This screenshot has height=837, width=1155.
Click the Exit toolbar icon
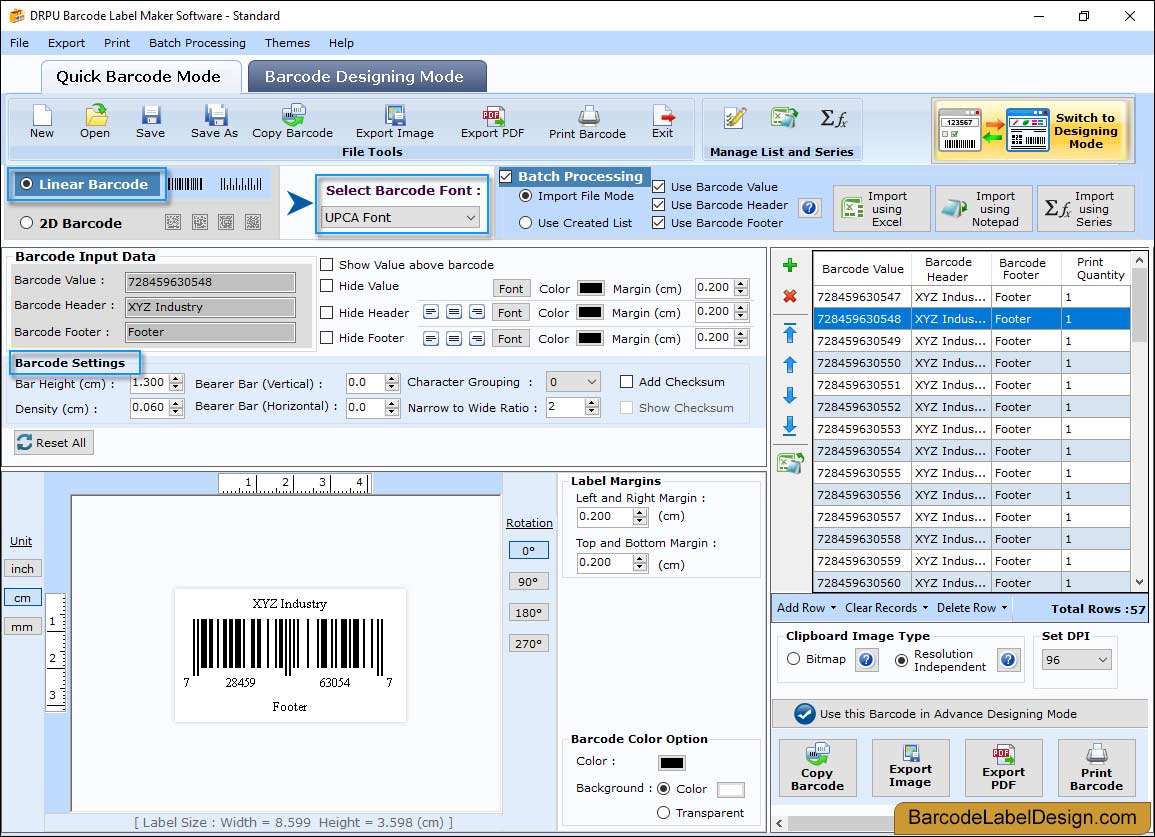point(662,122)
